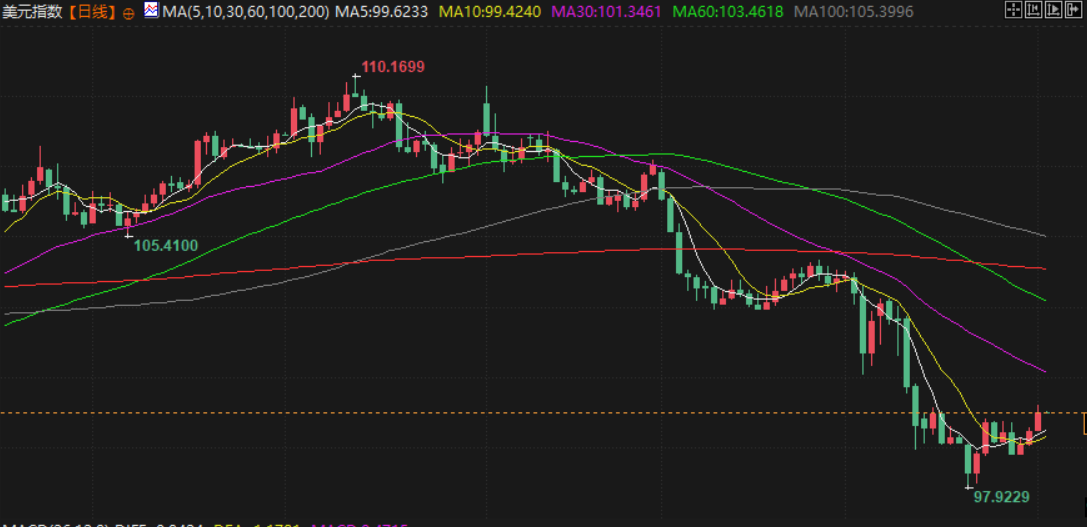Viewport: 1087px width, 527px height.
Task: Click the 110.1699 high price label
Action: click(x=393, y=67)
